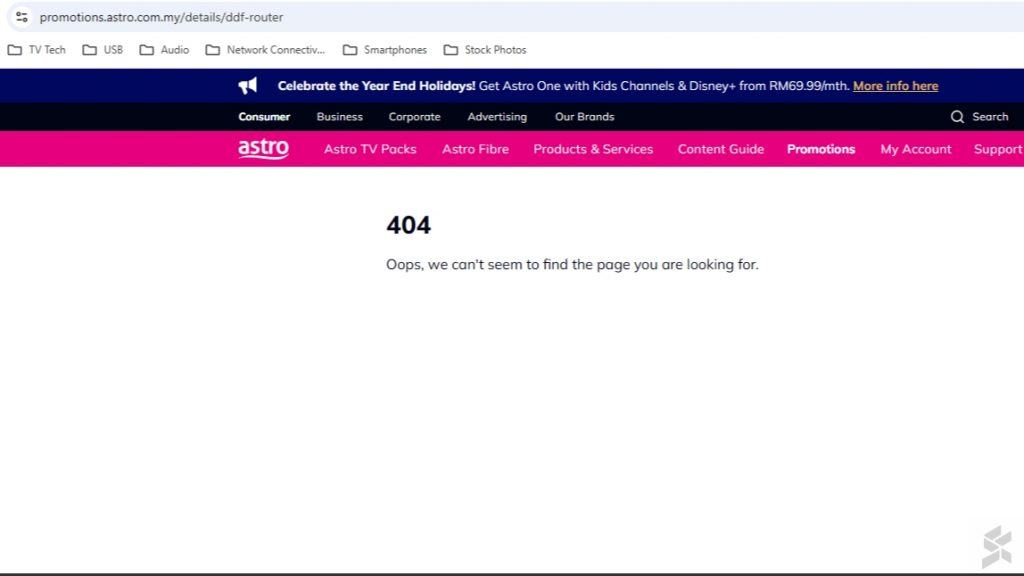
Task: Open the Our Brands menu
Action: (584, 117)
